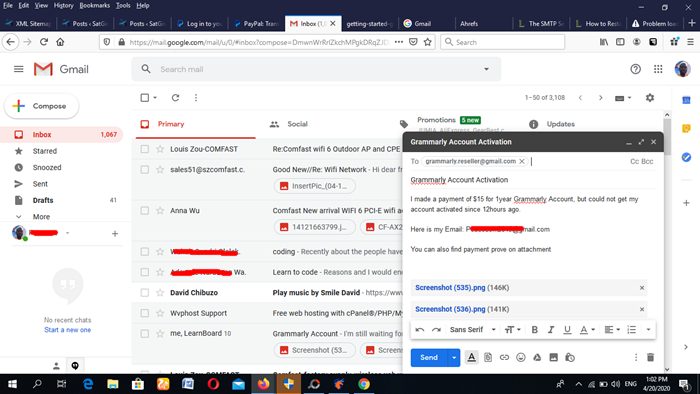Bookmark this page star icon in address bar
Viewport: 700px width, 394px height.
point(427,42)
